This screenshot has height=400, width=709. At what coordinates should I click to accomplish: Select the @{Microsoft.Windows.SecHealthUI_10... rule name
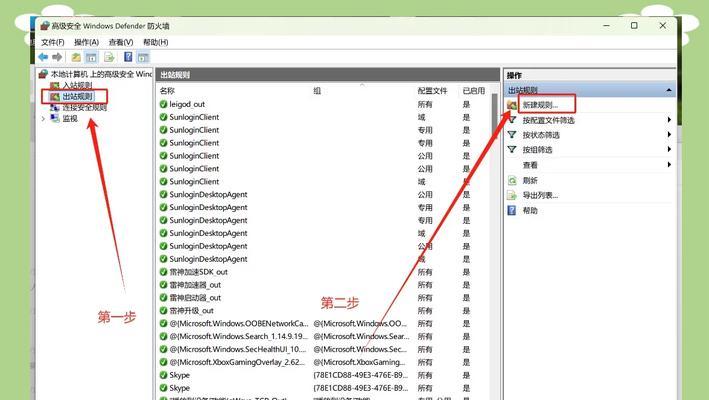click(237, 349)
